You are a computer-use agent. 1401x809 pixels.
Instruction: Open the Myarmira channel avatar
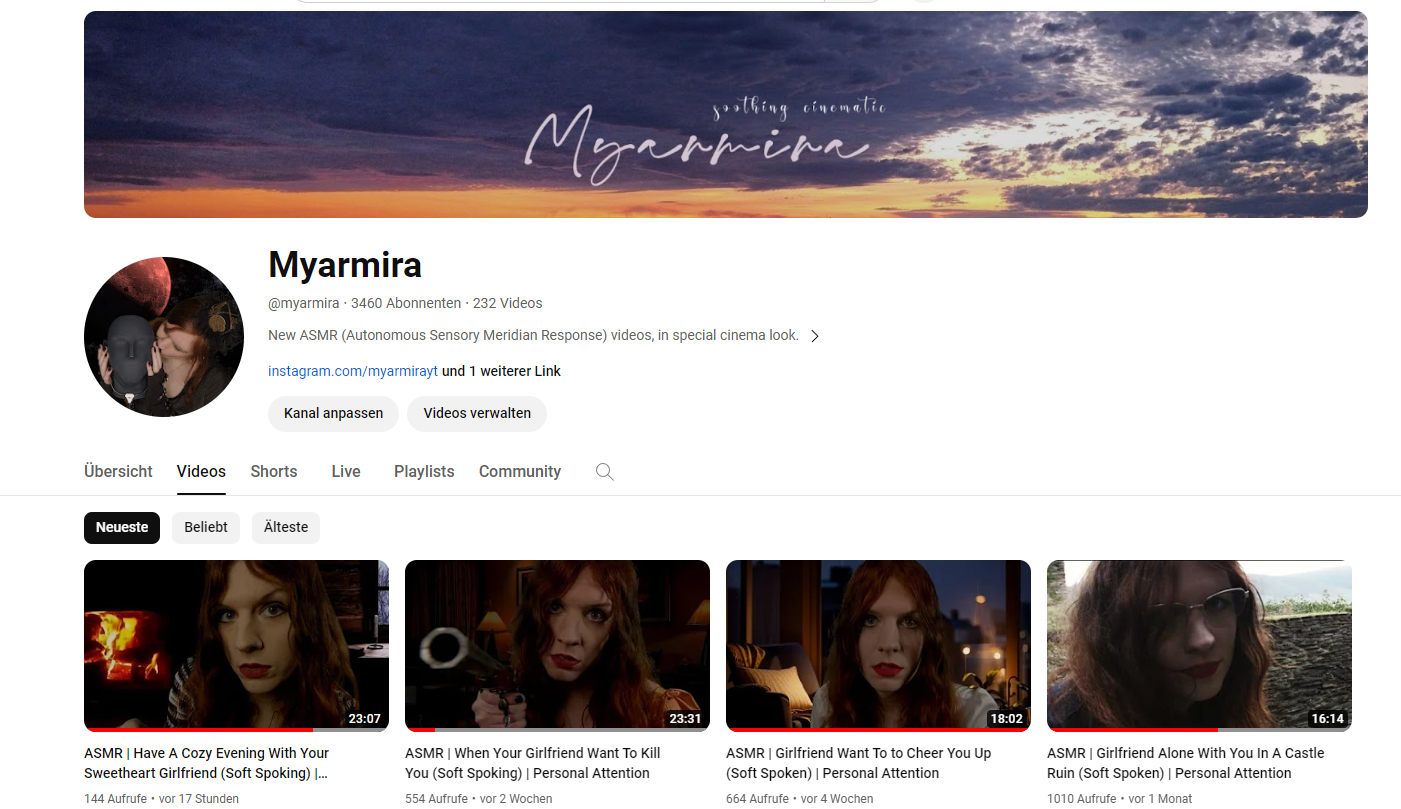(x=164, y=337)
